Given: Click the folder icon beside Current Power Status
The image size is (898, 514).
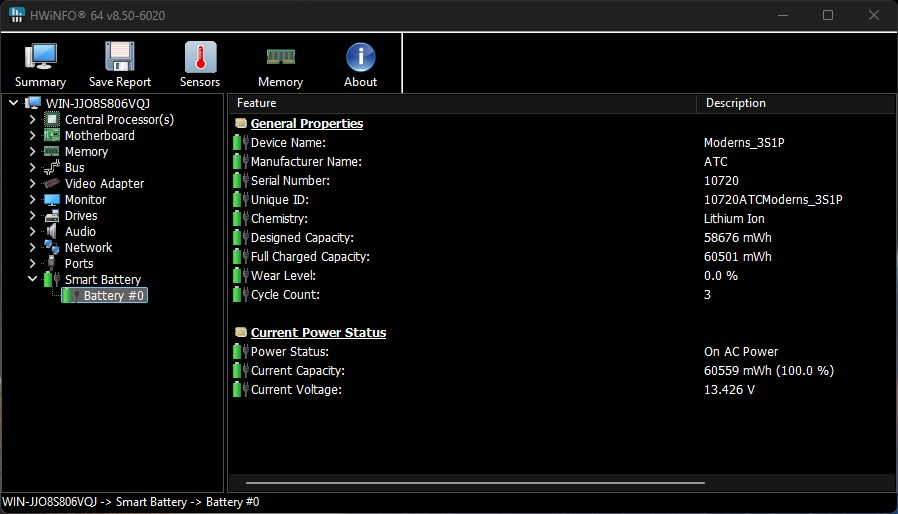Looking at the screenshot, I should pos(241,332).
